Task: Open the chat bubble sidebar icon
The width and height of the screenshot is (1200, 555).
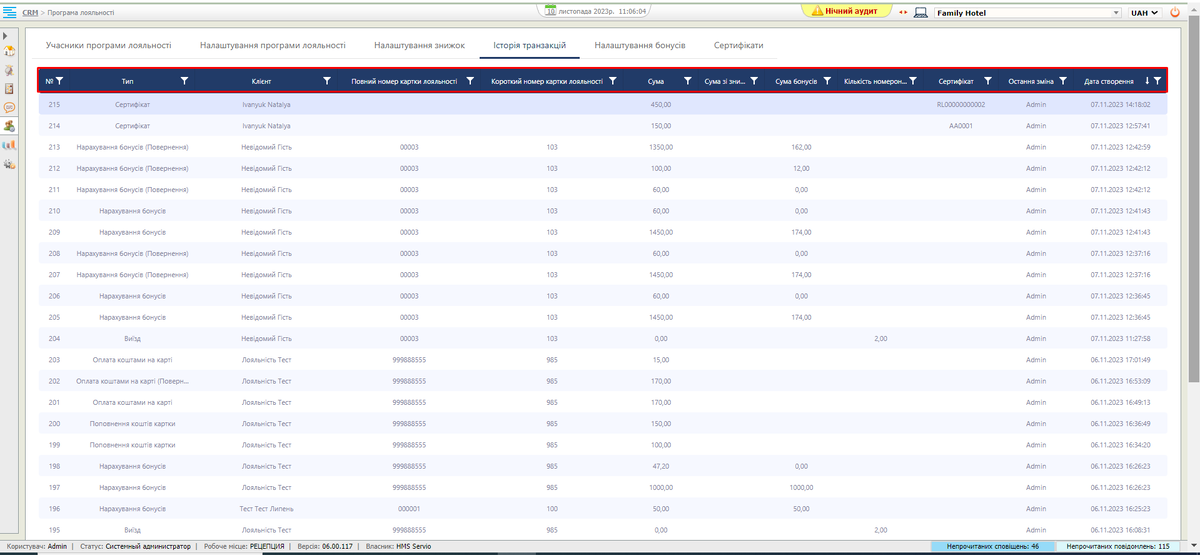Action: coord(9,107)
